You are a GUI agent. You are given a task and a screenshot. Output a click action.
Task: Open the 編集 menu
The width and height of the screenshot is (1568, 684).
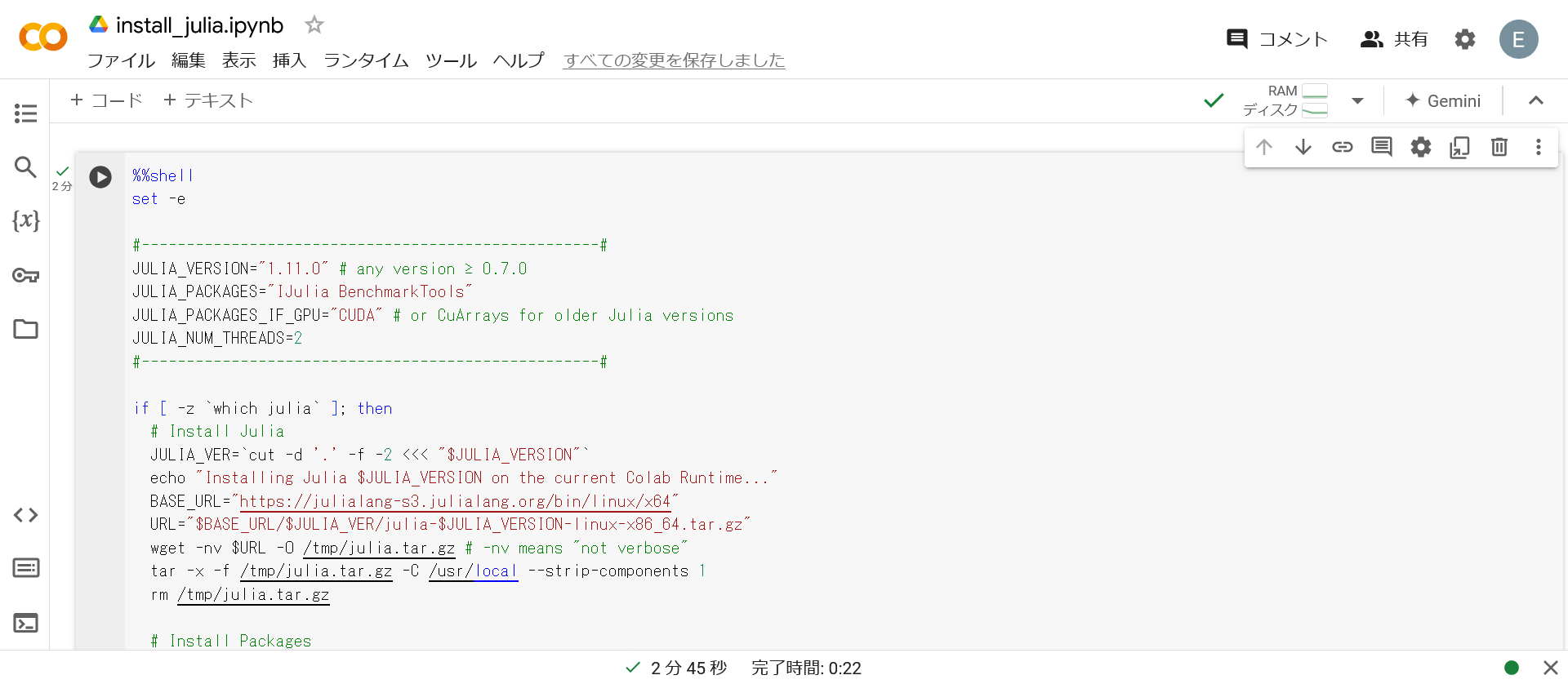pyautogui.click(x=189, y=60)
